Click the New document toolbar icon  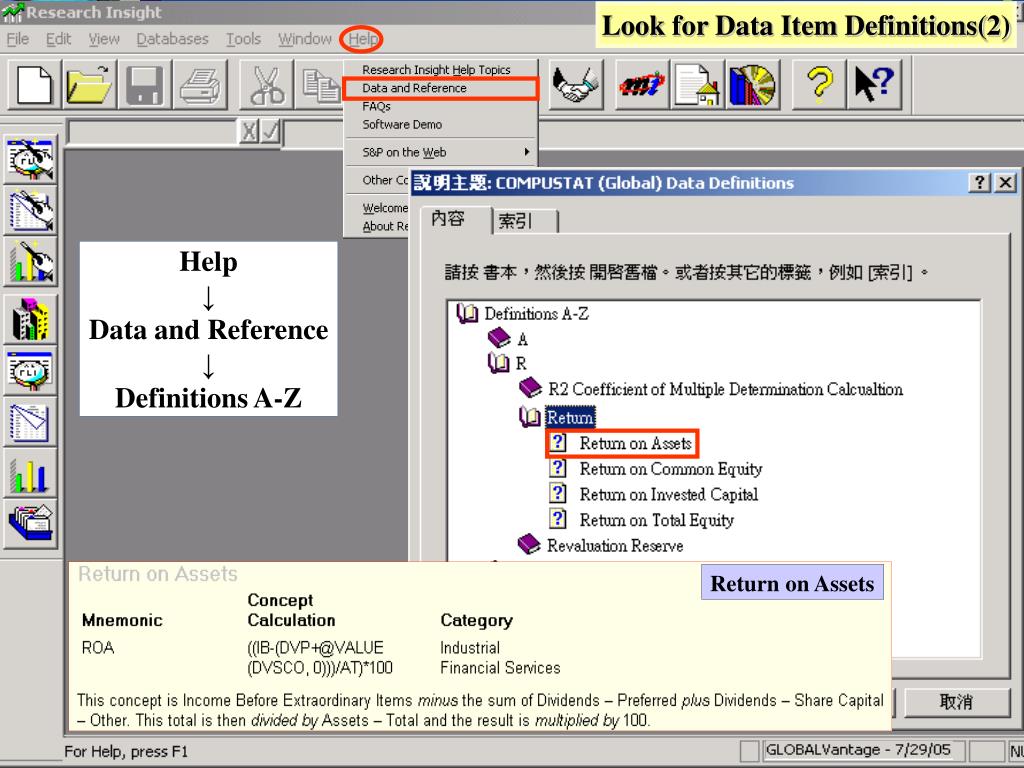pos(35,85)
